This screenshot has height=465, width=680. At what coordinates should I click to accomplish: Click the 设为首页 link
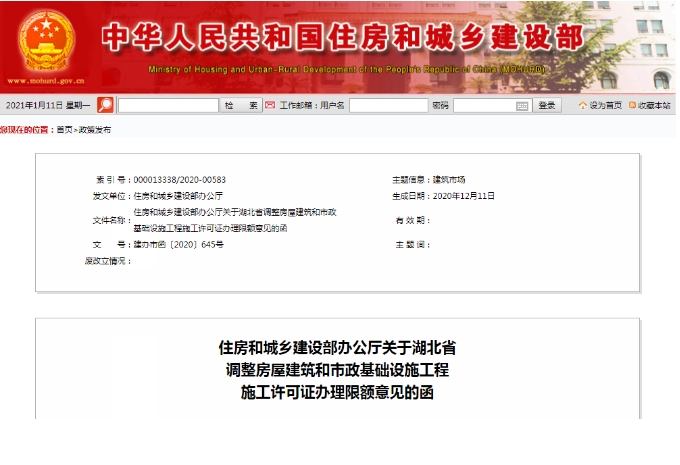(605, 105)
